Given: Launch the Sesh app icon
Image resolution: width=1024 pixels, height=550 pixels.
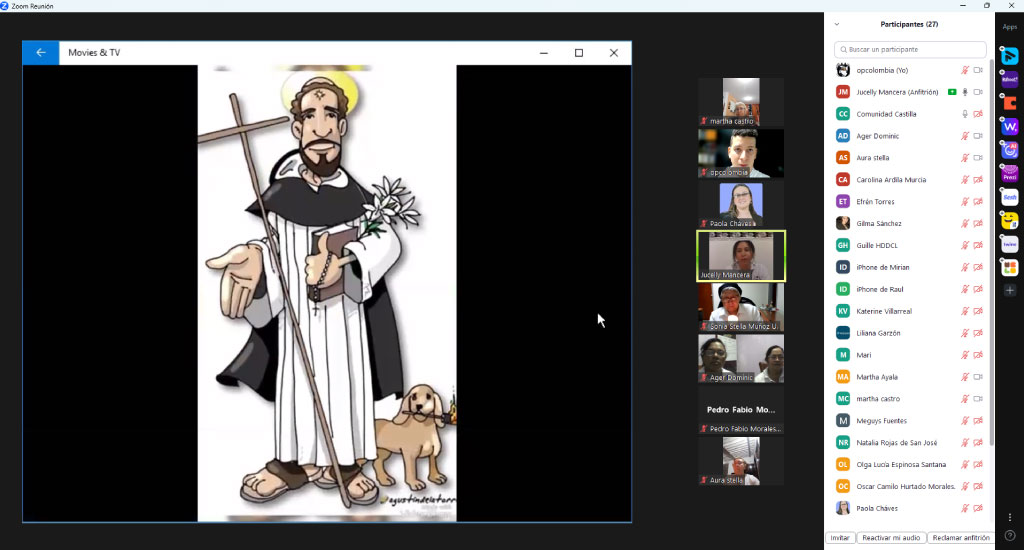Looking at the screenshot, I should [x=1010, y=197].
